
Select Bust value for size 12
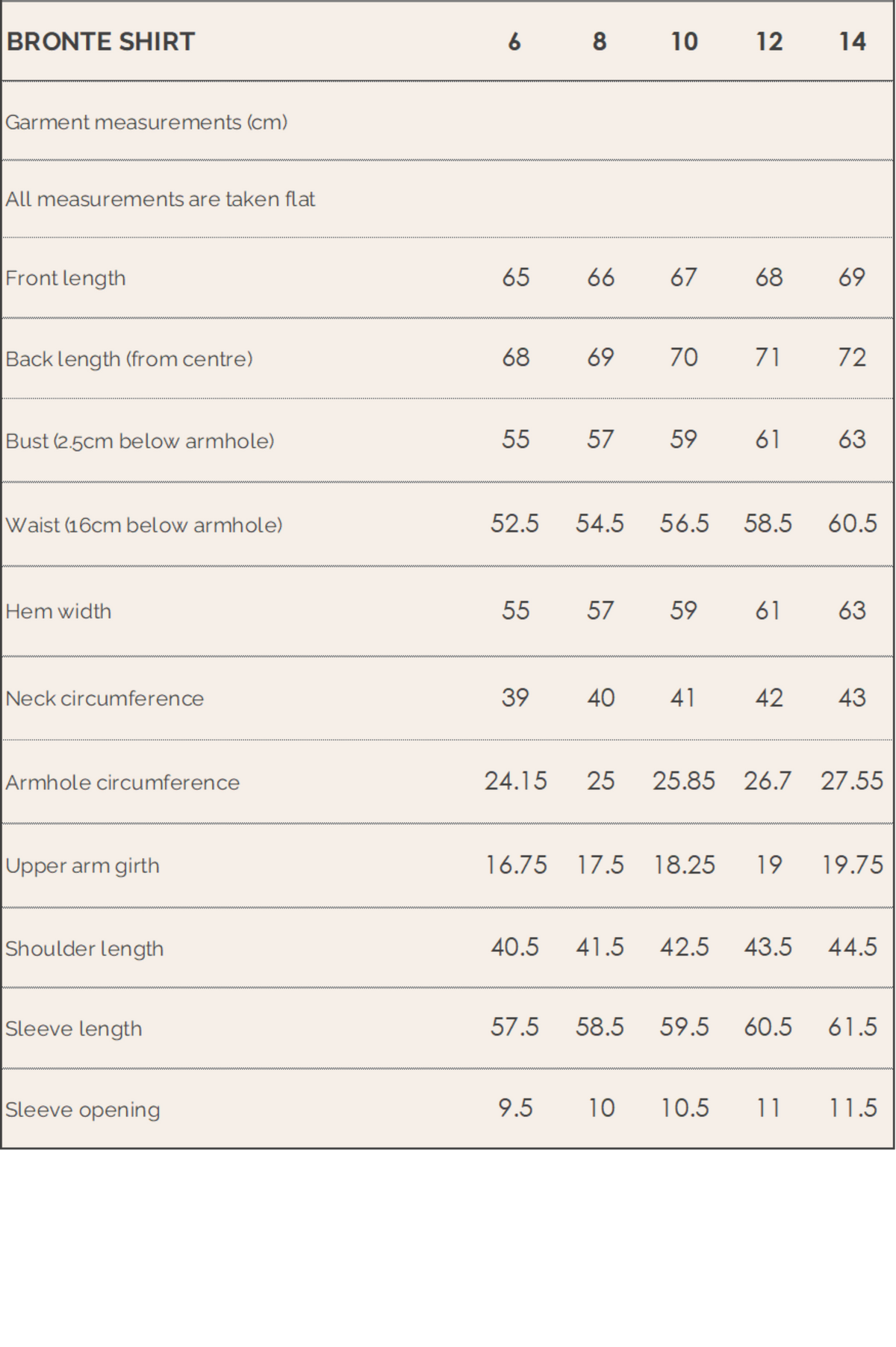(768, 440)
